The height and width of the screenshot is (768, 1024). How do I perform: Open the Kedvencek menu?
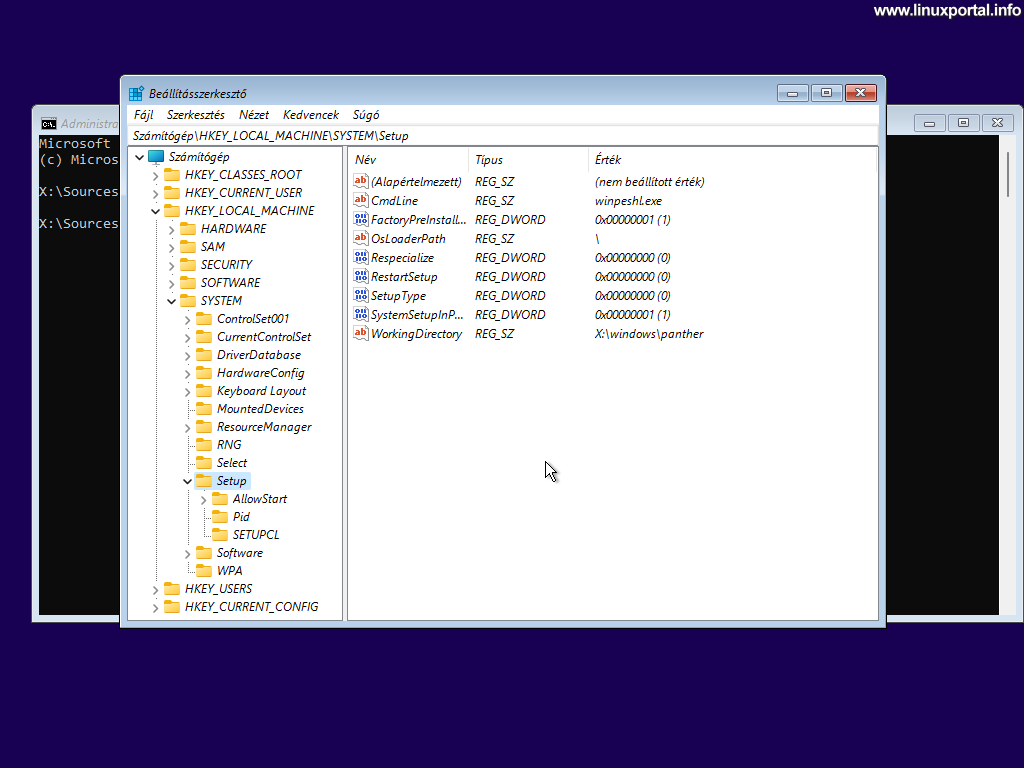pos(311,114)
